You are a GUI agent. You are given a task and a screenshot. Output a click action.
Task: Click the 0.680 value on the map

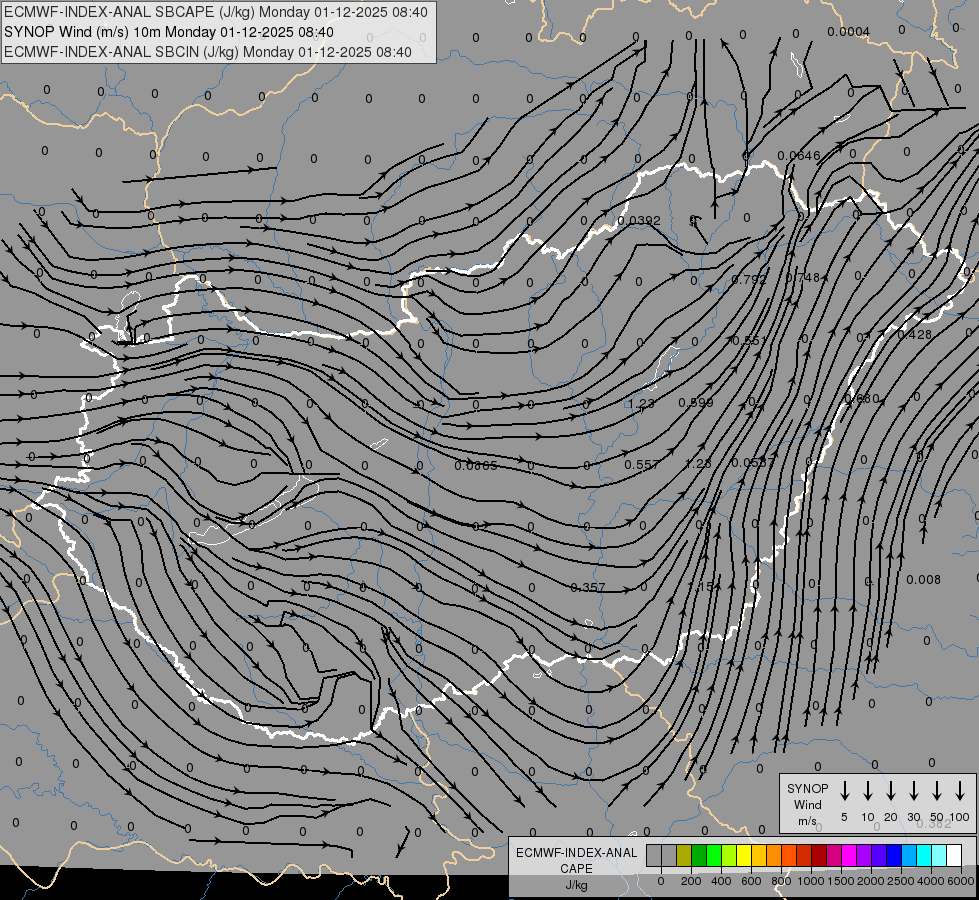click(x=862, y=398)
